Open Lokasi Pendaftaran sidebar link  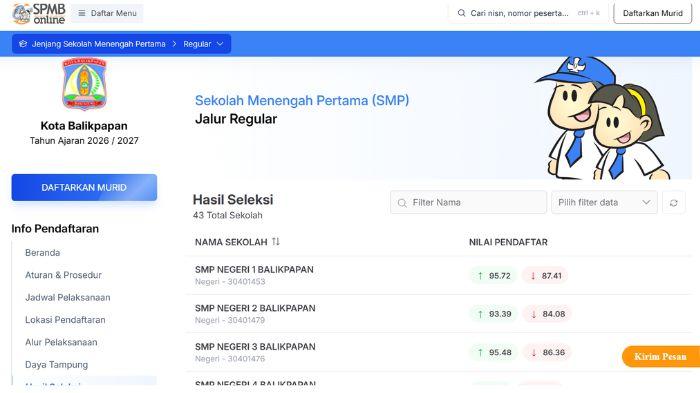tap(65, 320)
